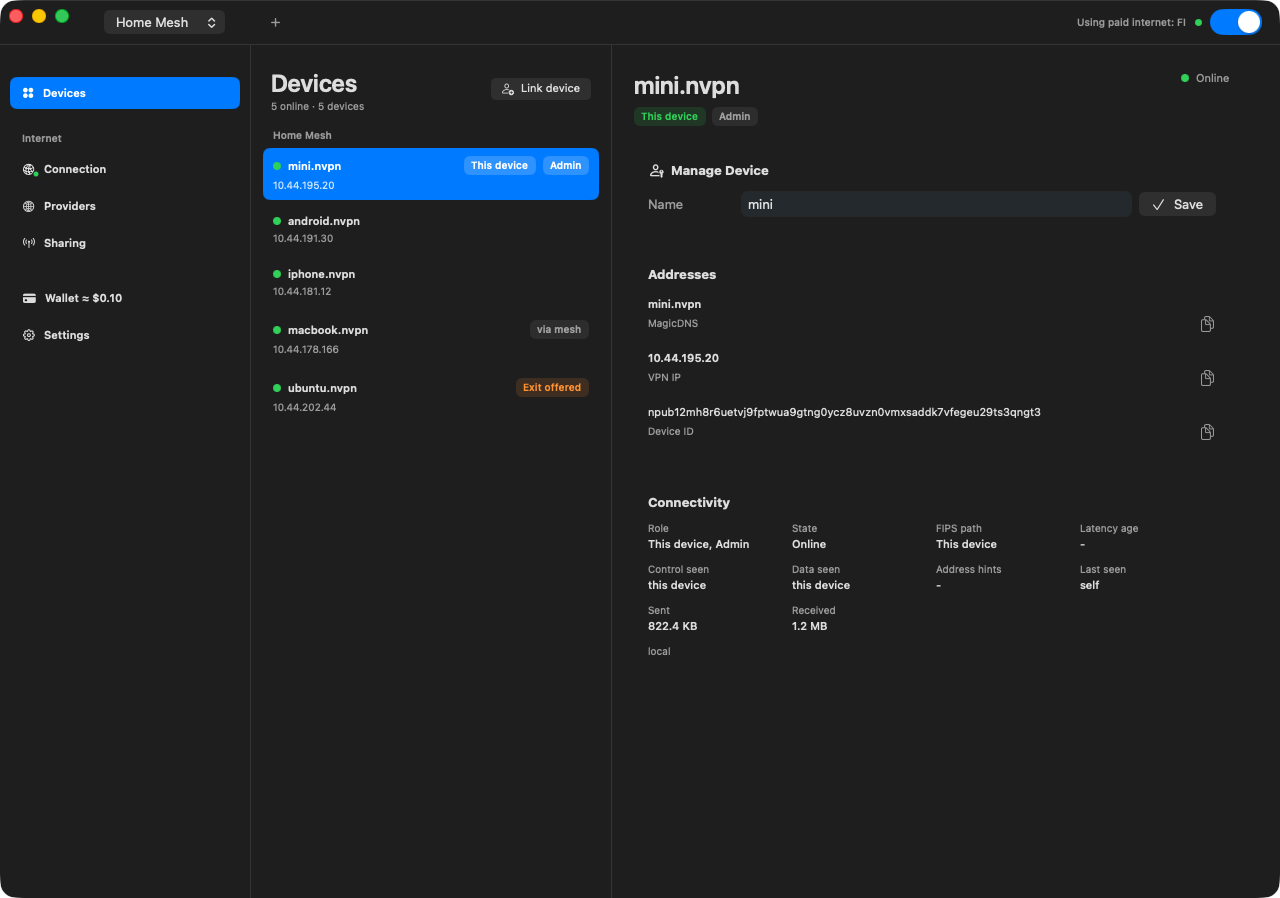
Task: Select mini.nvpn in the device list
Action: click(x=431, y=174)
